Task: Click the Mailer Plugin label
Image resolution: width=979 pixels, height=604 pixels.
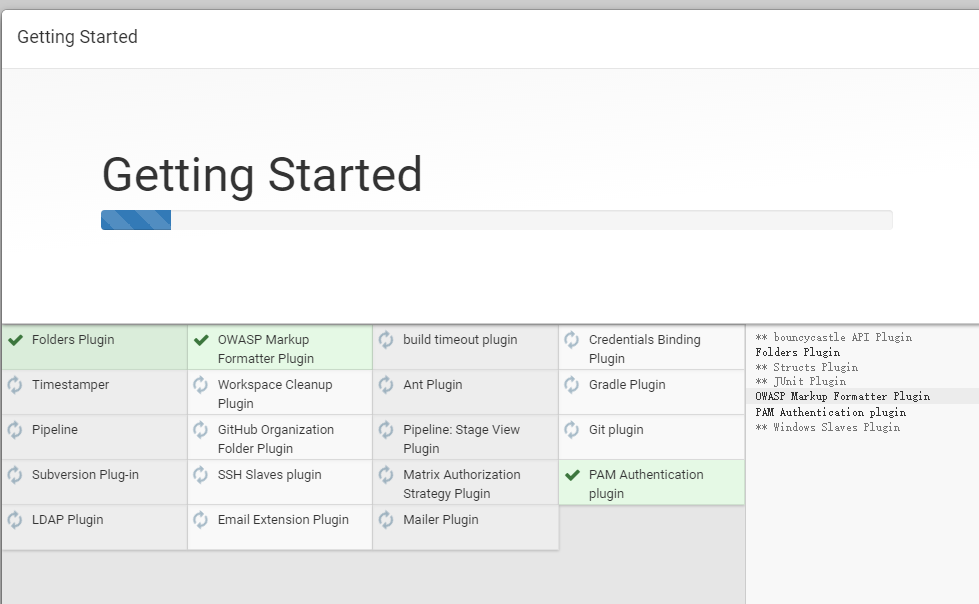Action: [441, 520]
